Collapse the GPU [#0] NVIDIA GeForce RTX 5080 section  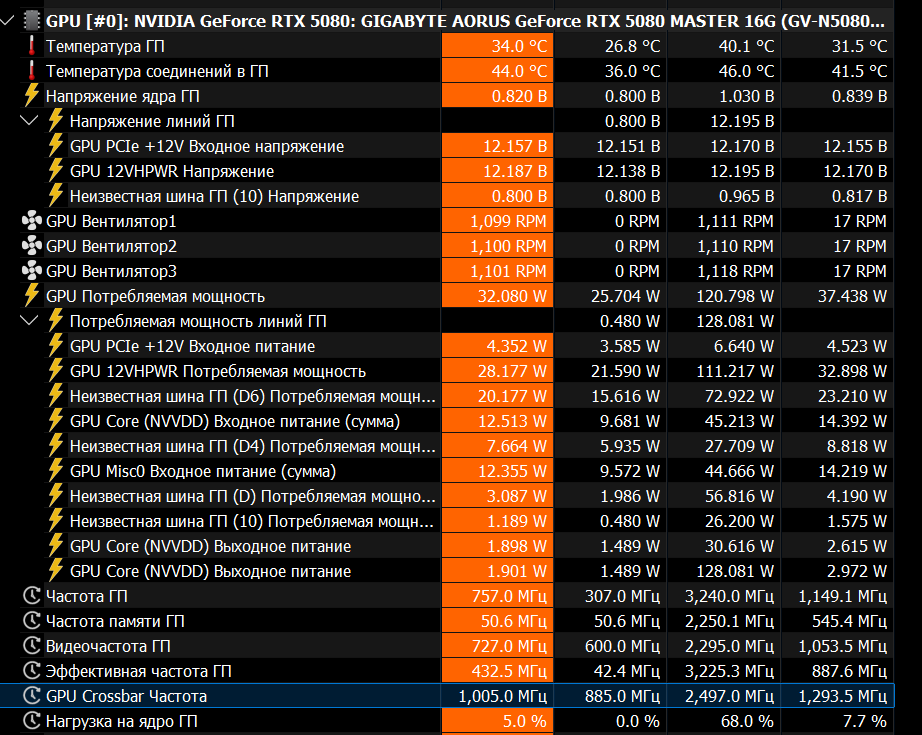(x=8, y=21)
